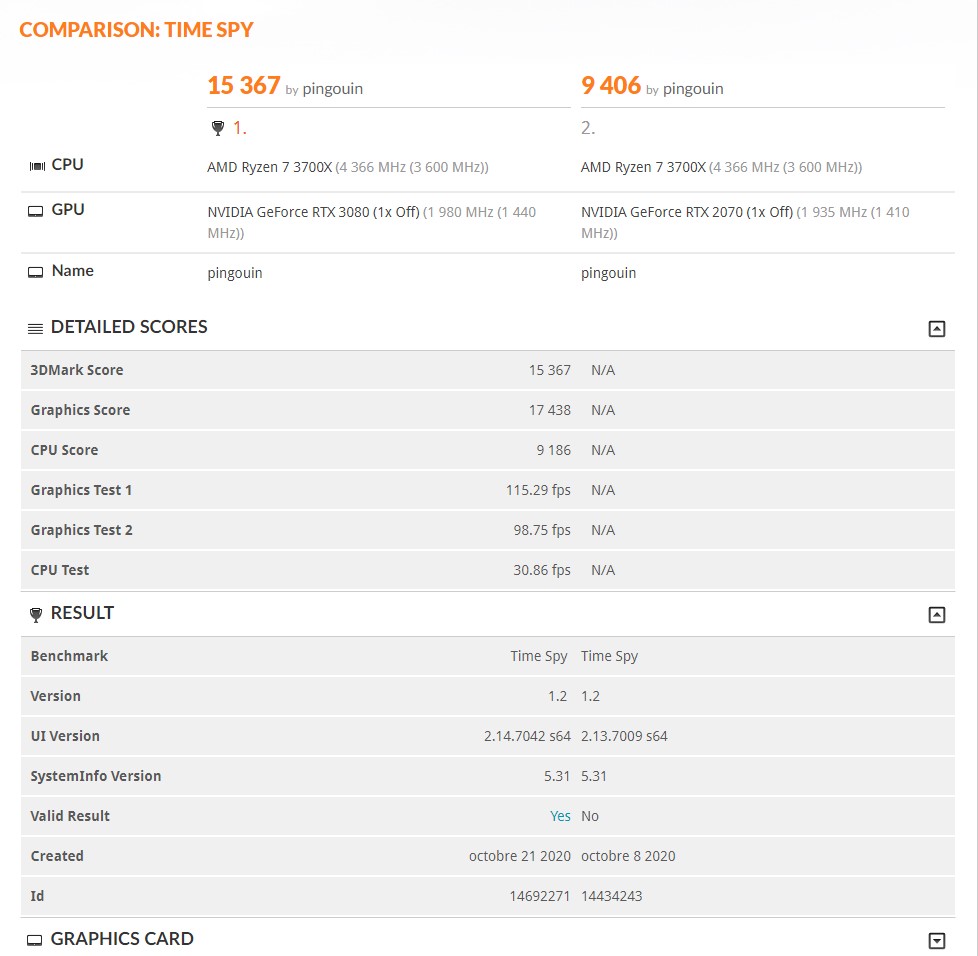
Task: Click created date octobre 8 2020
Action: 628,856
